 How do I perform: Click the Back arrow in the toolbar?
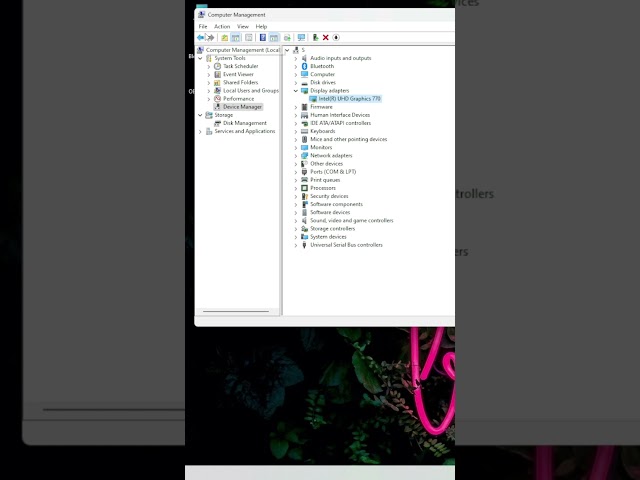click(200, 38)
